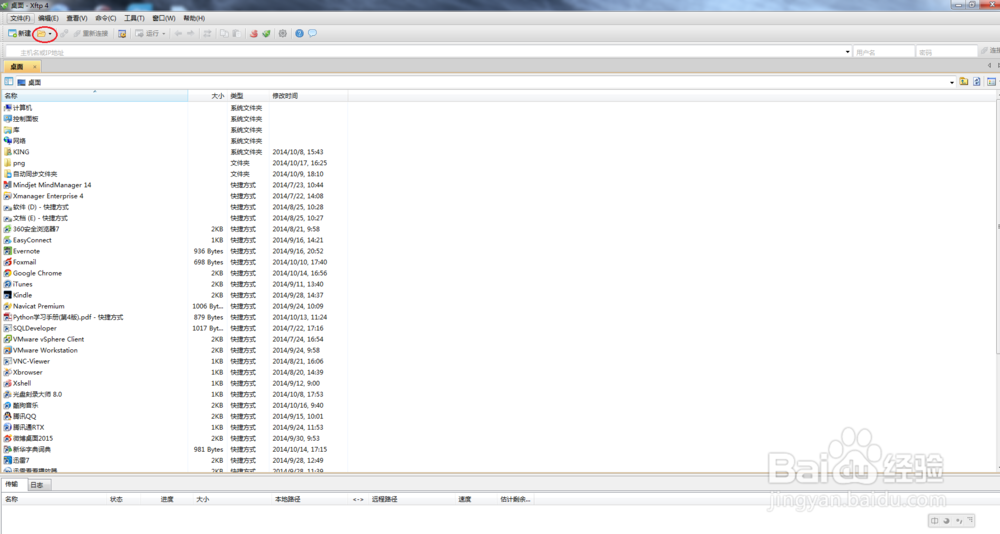
Task: Toggle the folder tree pane icon
Action: pyautogui.click(x=8, y=82)
